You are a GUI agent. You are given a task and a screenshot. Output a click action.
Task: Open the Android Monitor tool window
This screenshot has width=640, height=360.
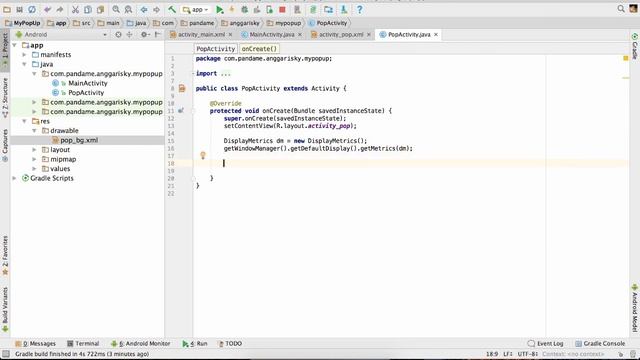pyautogui.click(x=140, y=344)
